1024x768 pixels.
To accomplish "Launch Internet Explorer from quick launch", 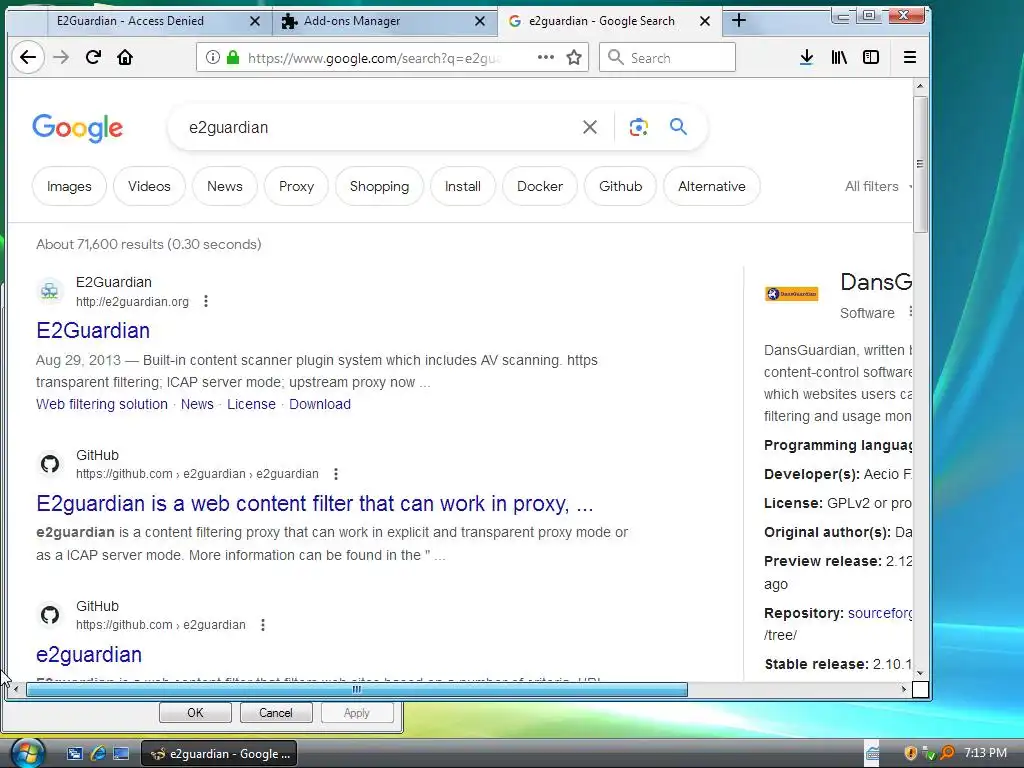I will [x=98, y=753].
